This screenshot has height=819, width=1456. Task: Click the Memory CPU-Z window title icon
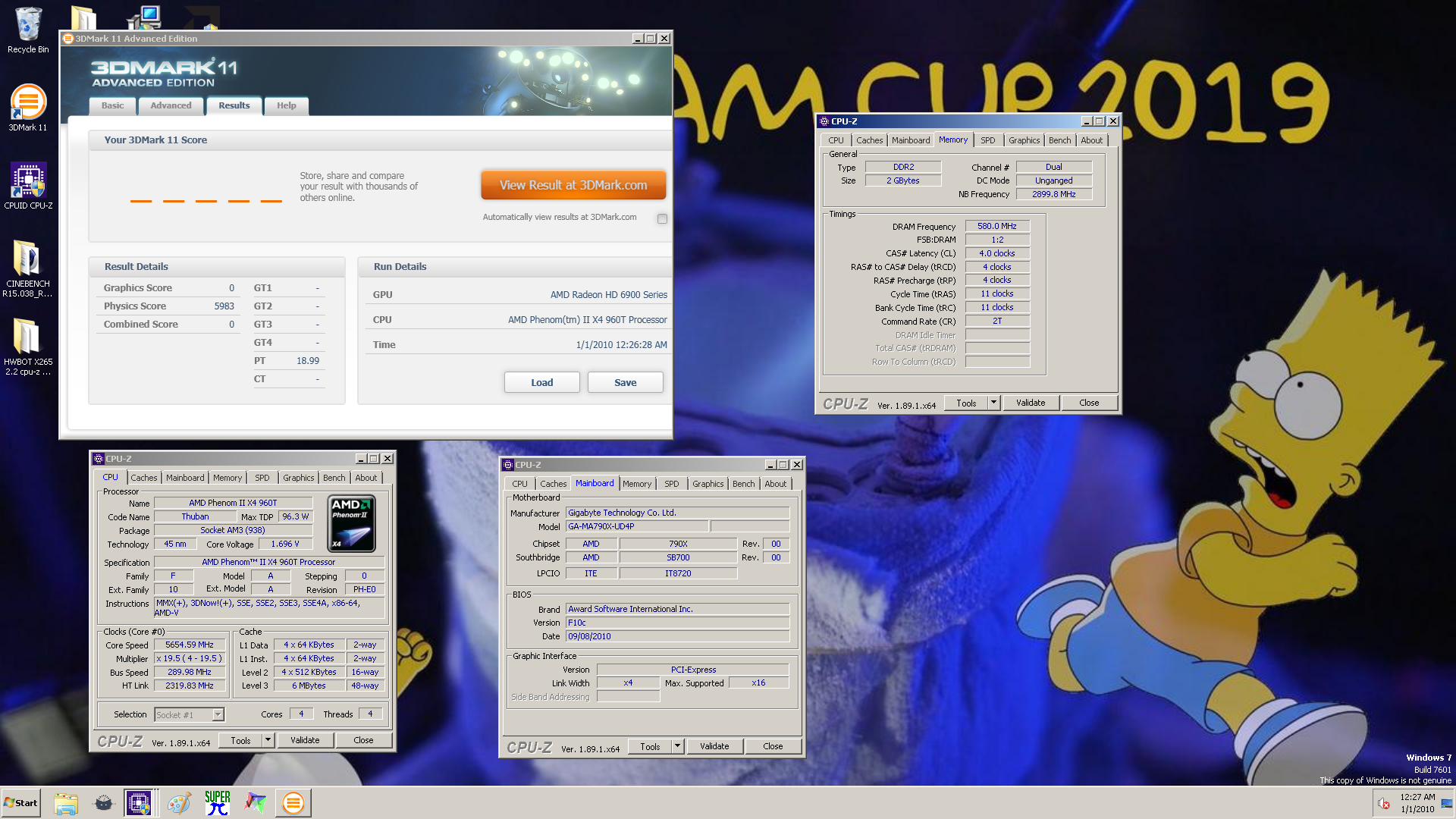coord(824,121)
